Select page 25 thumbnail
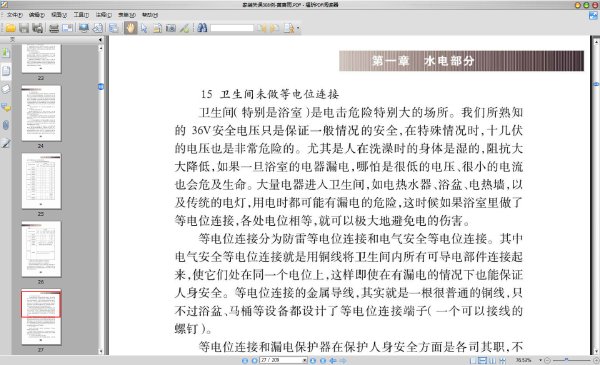 (x=41, y=181)
